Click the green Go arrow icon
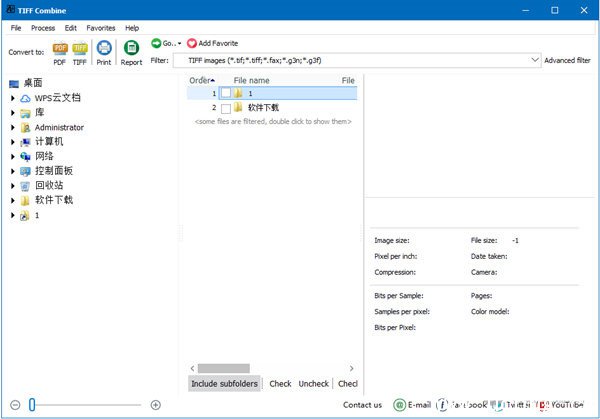 tap(157, 43)
